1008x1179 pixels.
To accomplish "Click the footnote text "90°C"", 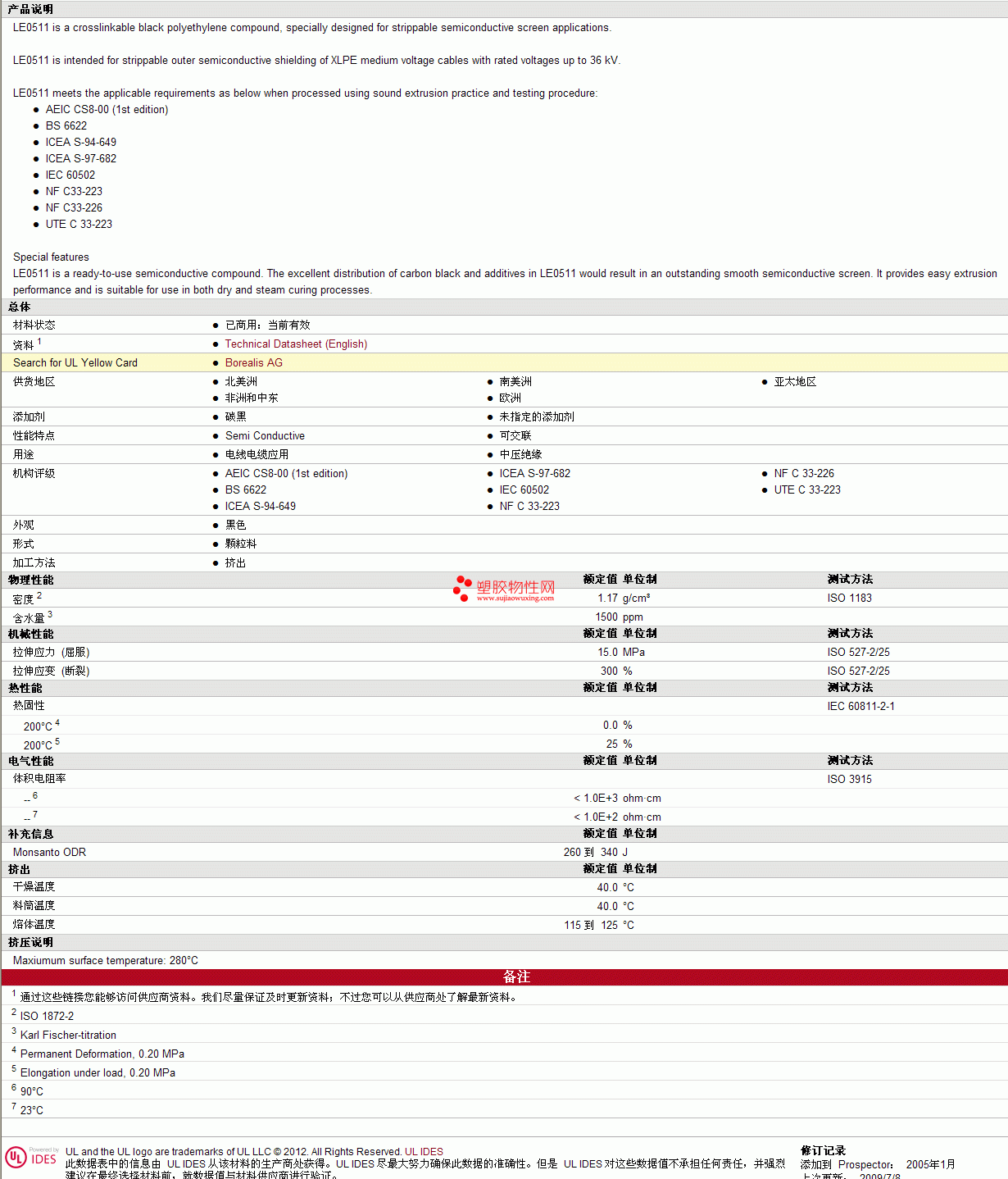I will 32,1092.
